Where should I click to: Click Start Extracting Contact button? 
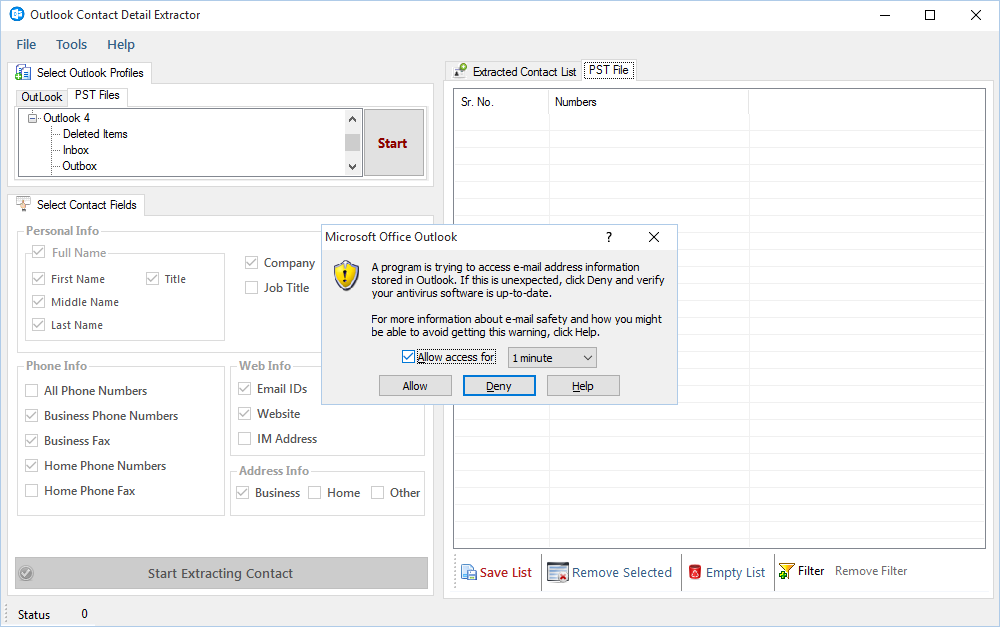(221, 573)
